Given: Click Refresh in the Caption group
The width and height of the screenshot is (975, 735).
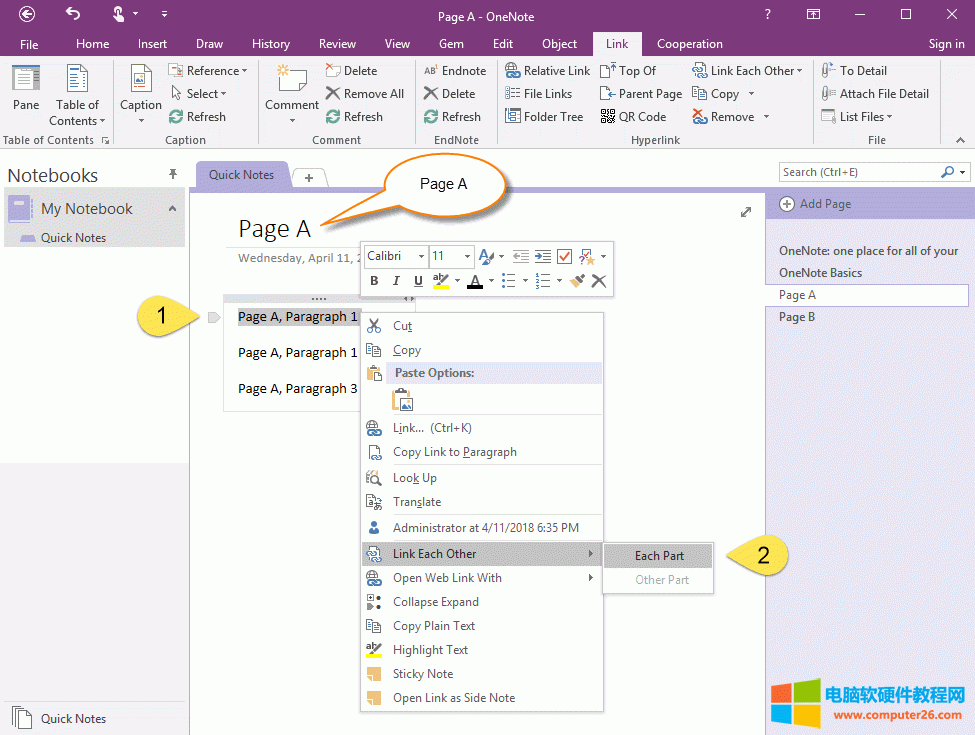Looking at the screenshot, I should pyautogui.click(x=198, y=116).
